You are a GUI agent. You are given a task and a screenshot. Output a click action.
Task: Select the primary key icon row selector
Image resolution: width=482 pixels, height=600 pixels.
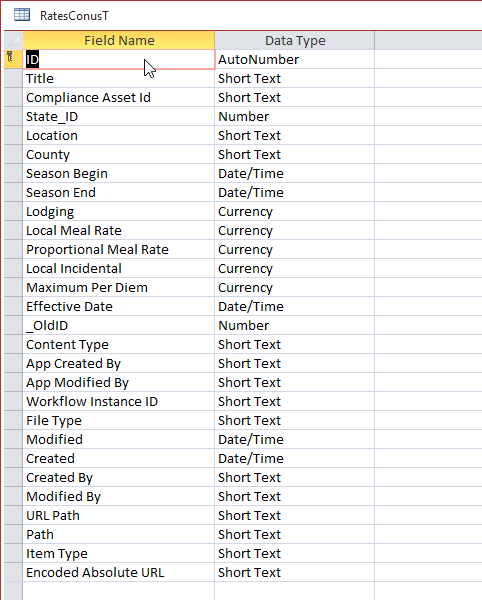pos(13,59)
